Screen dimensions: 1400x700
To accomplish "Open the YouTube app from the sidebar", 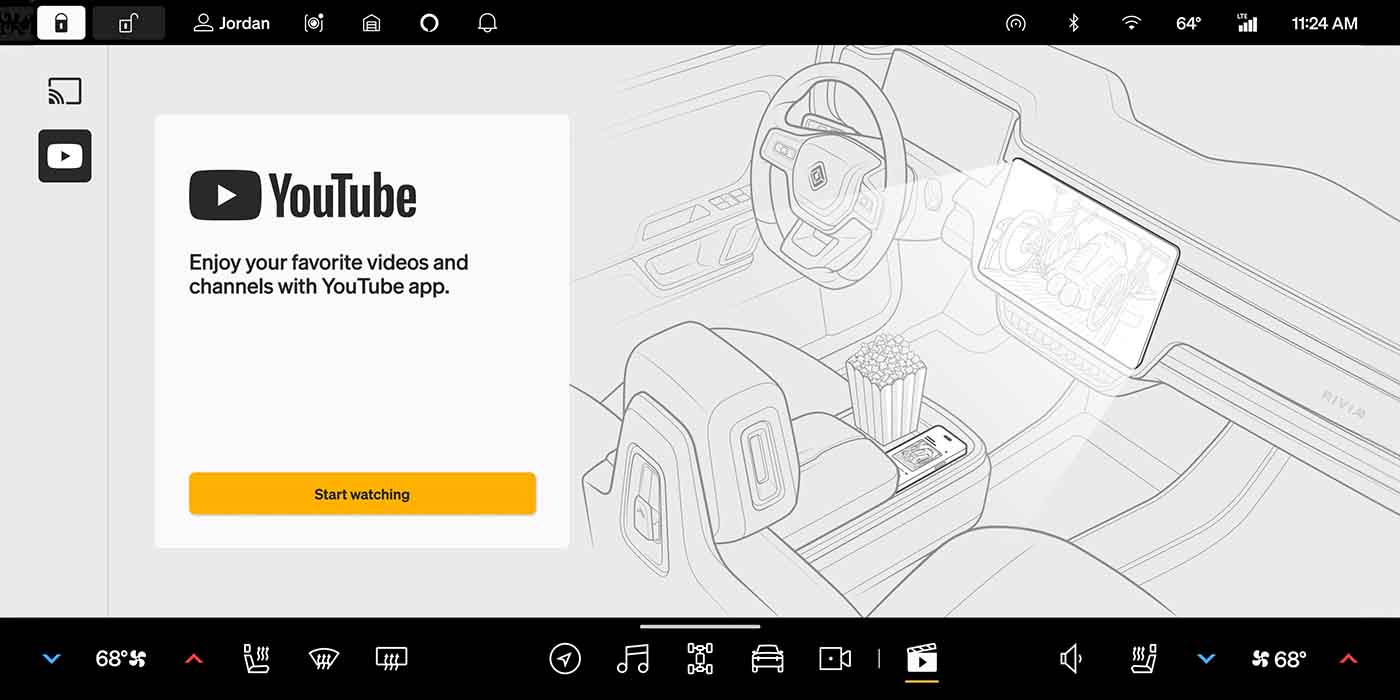I will 64,156.
